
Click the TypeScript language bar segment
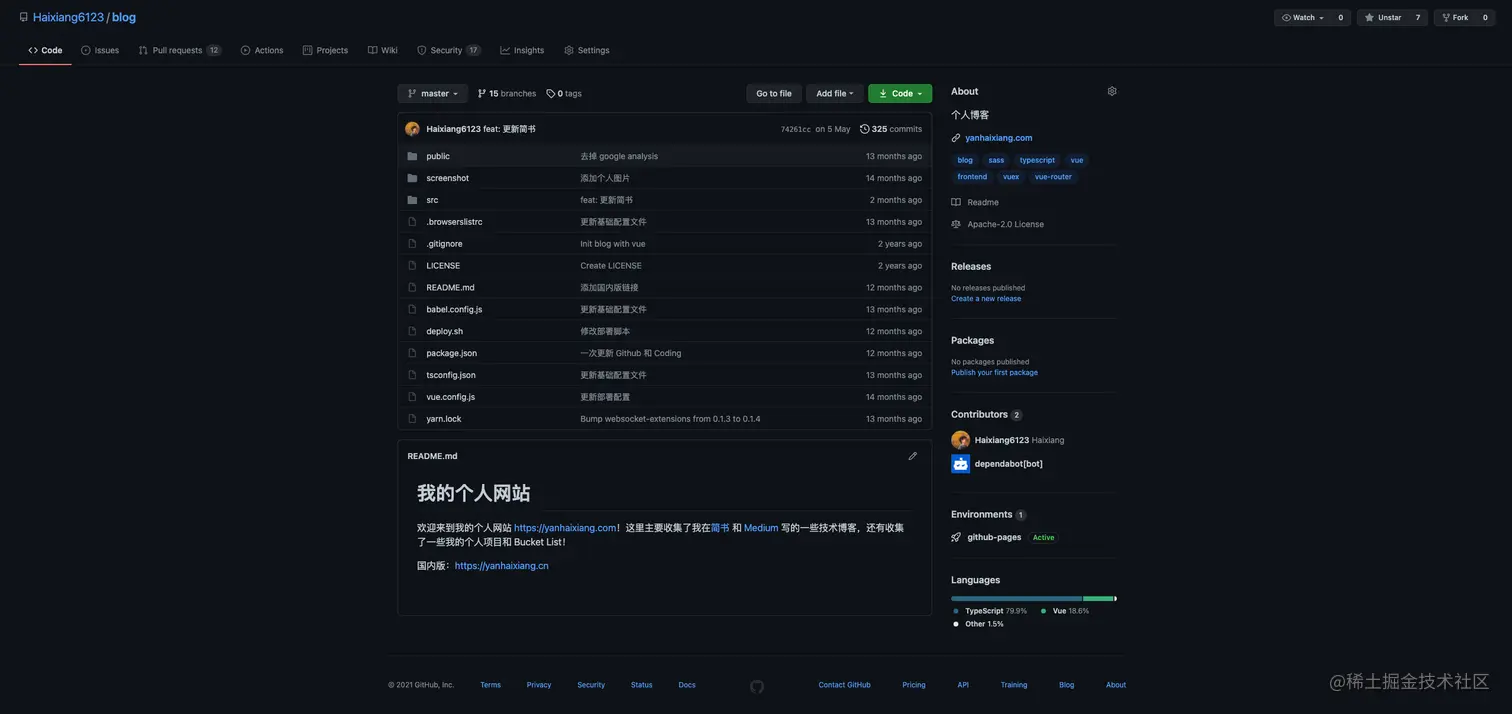pyautogui.click(x=1016, y=598)
